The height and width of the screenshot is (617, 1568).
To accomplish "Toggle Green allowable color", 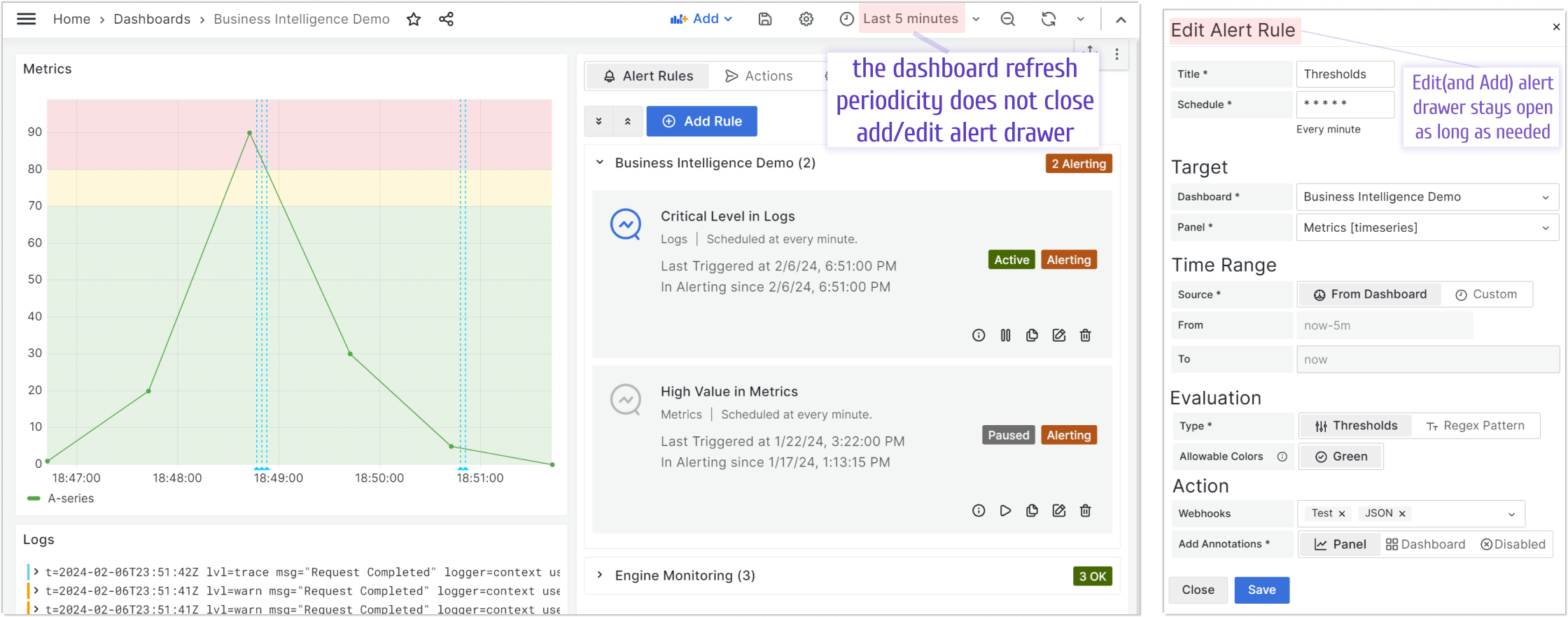I will [x=1341, y=457].
